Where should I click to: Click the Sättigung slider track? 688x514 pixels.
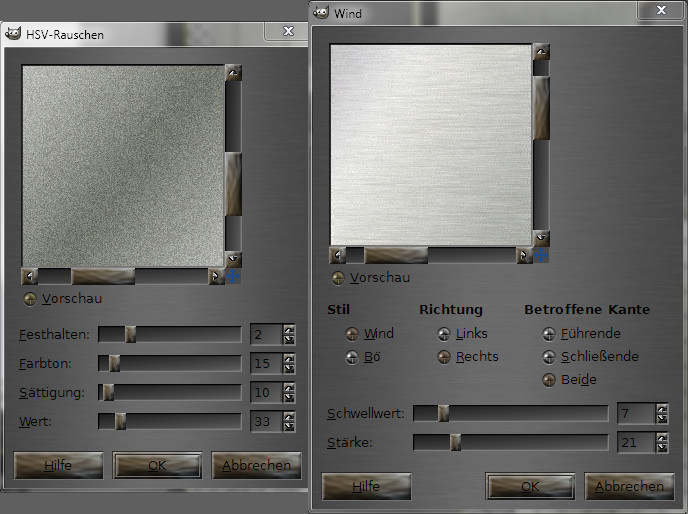[170, 392]
